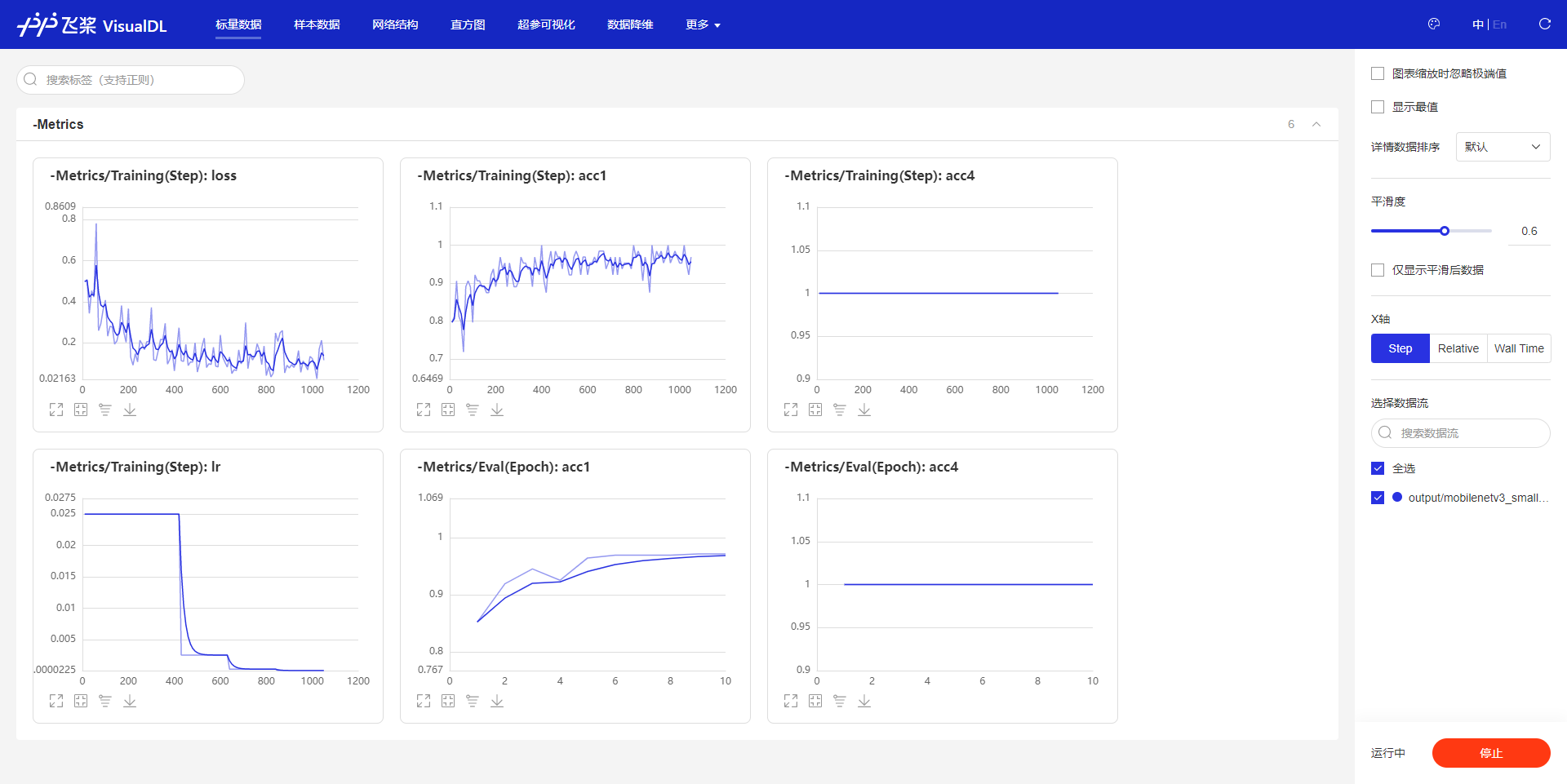Reset zoom selection on Training acc4 chart

pyautogui.click(x=815, y=410)
